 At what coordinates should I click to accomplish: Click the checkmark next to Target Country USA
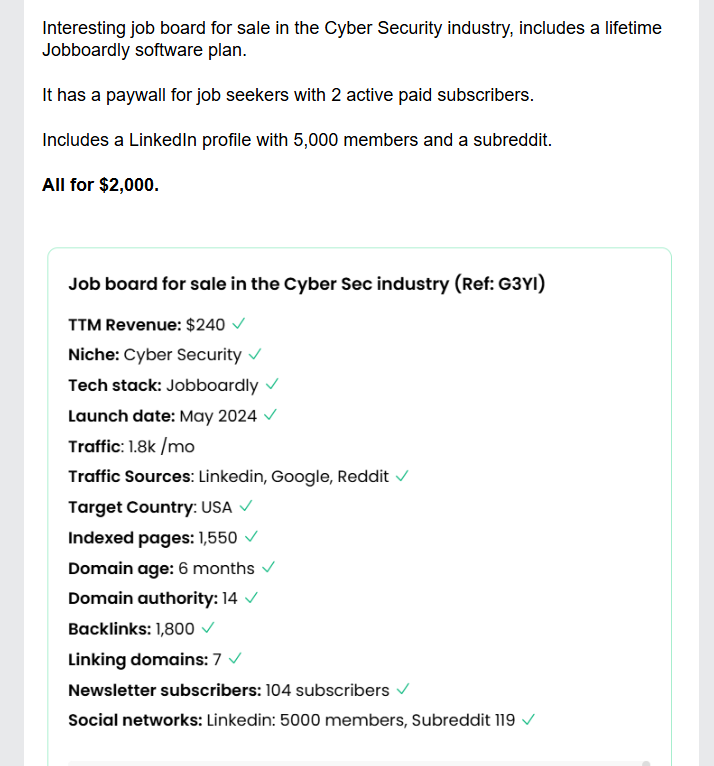[246, 507]
